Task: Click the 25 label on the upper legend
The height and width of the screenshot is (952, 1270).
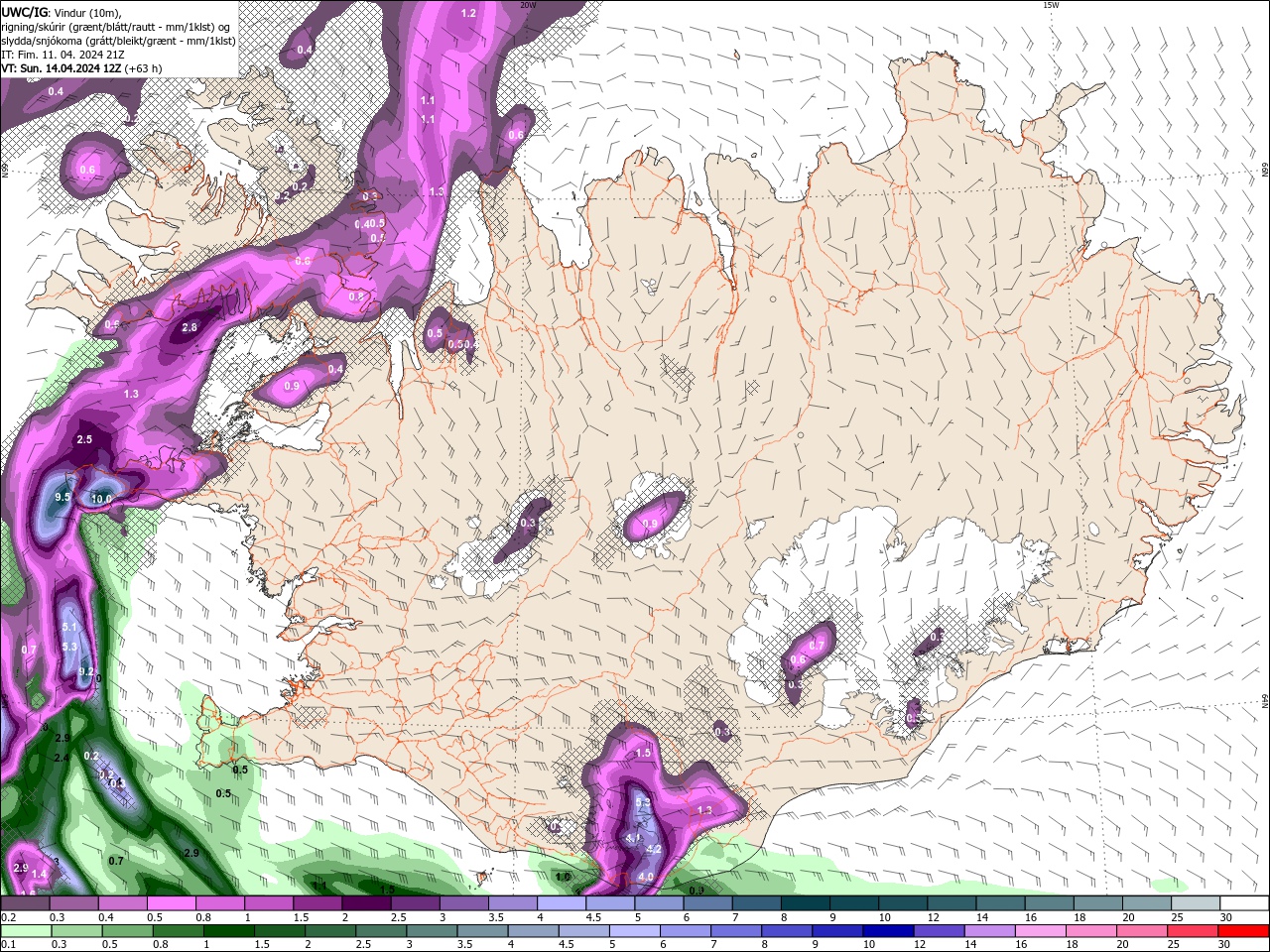Action: click(x=1178, y=917)
